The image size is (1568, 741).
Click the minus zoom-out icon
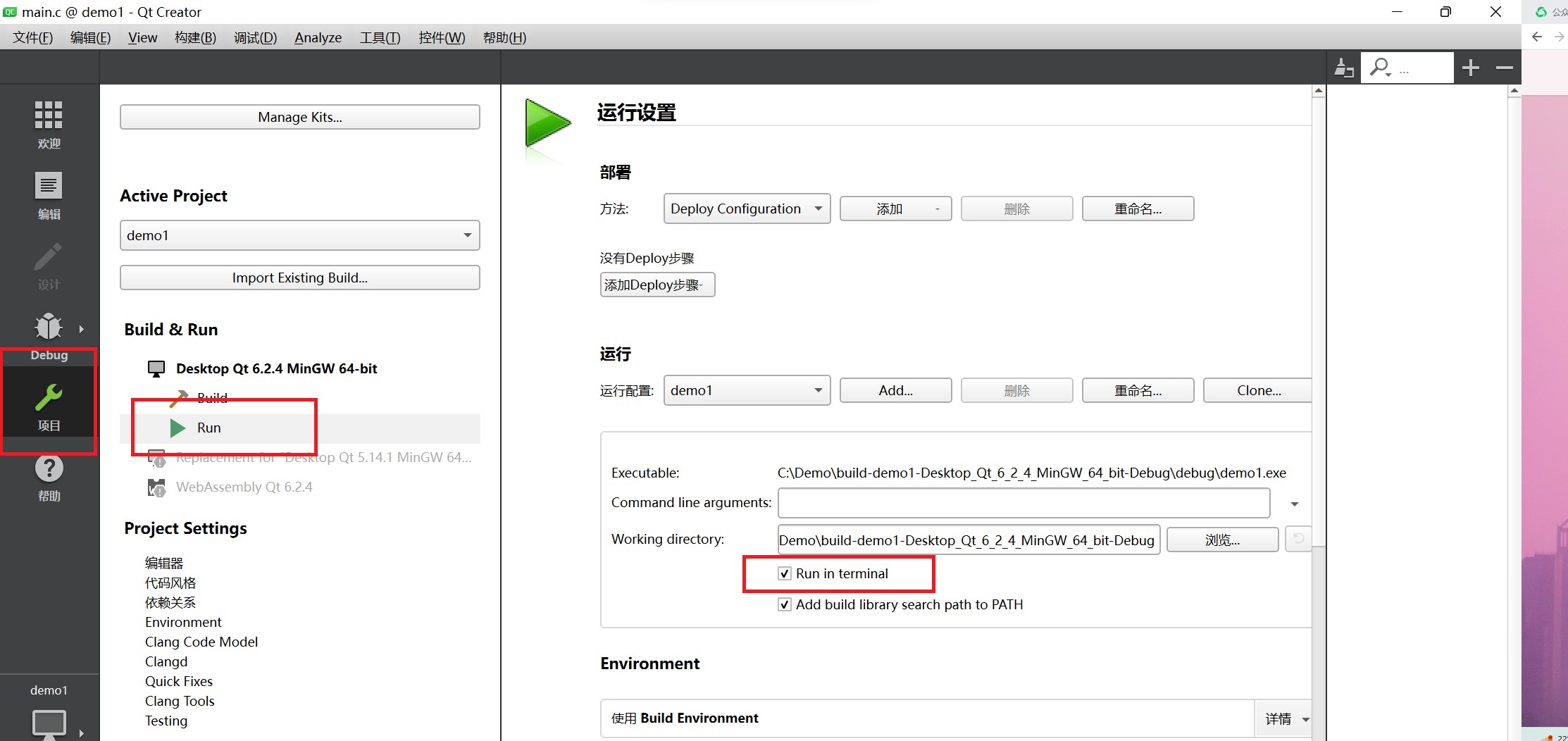[x=1505, y=68]
